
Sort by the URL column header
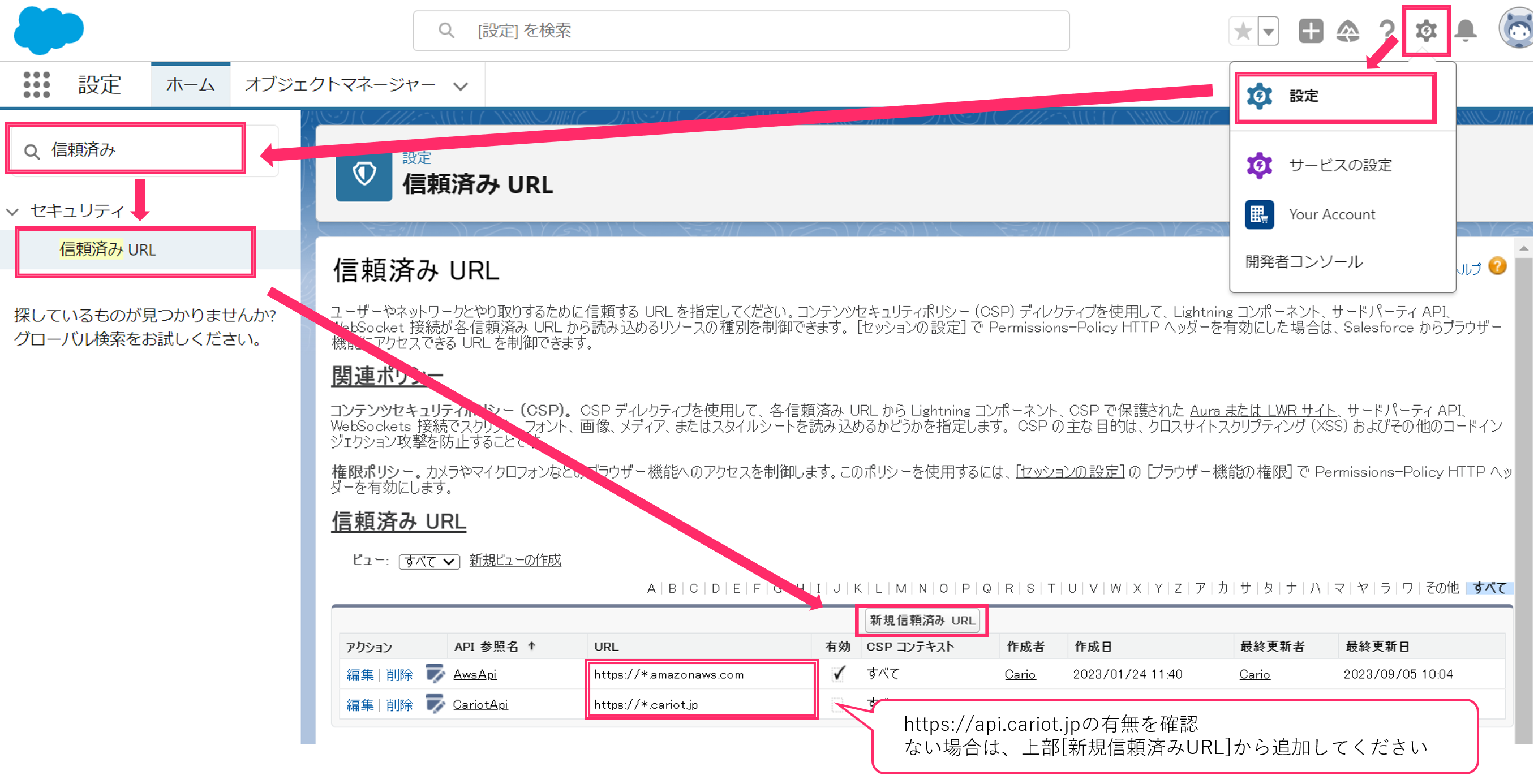pos(606,646)
